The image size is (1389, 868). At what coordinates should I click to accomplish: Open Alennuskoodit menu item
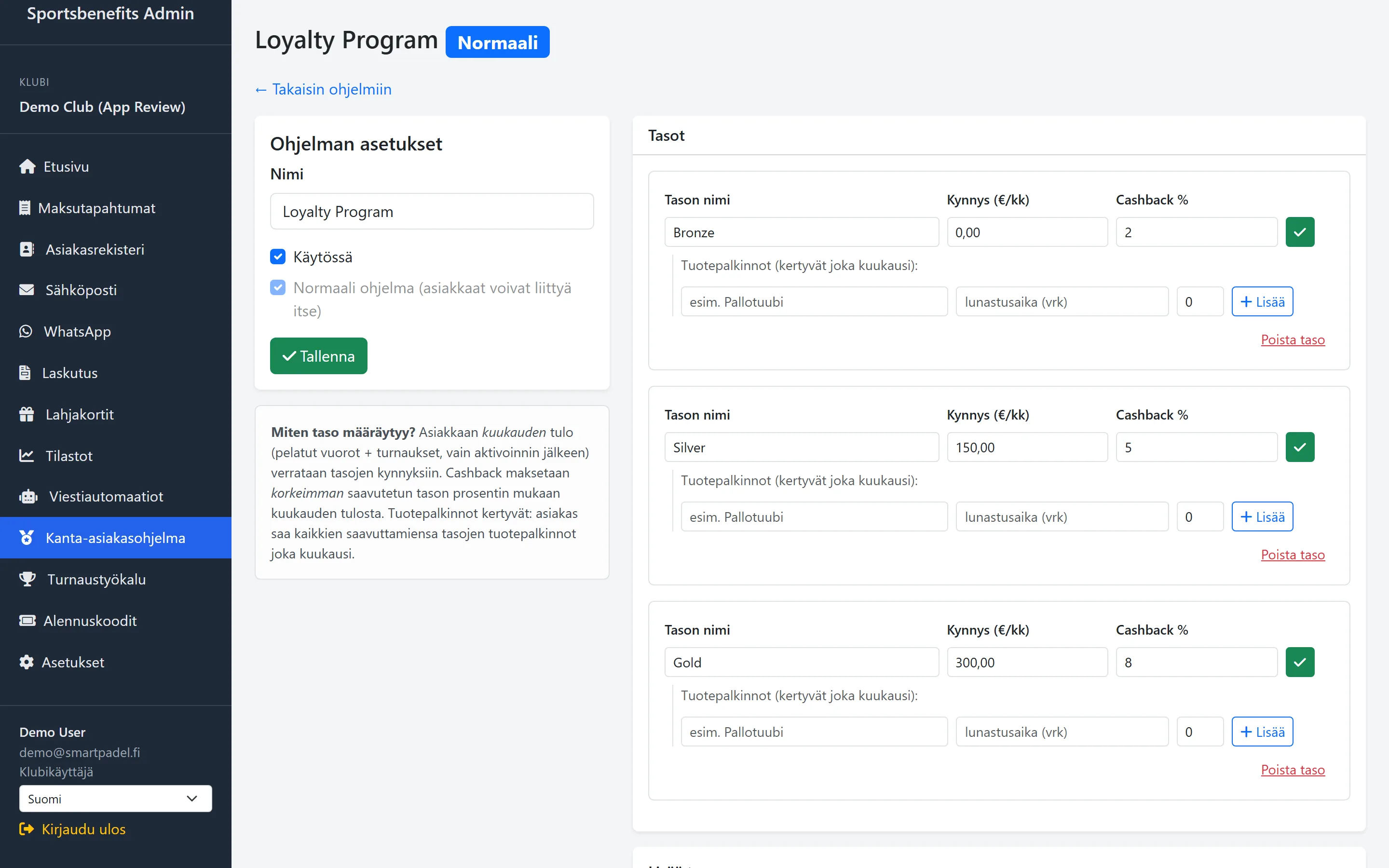pyautogui.click(x=115, y=621)
